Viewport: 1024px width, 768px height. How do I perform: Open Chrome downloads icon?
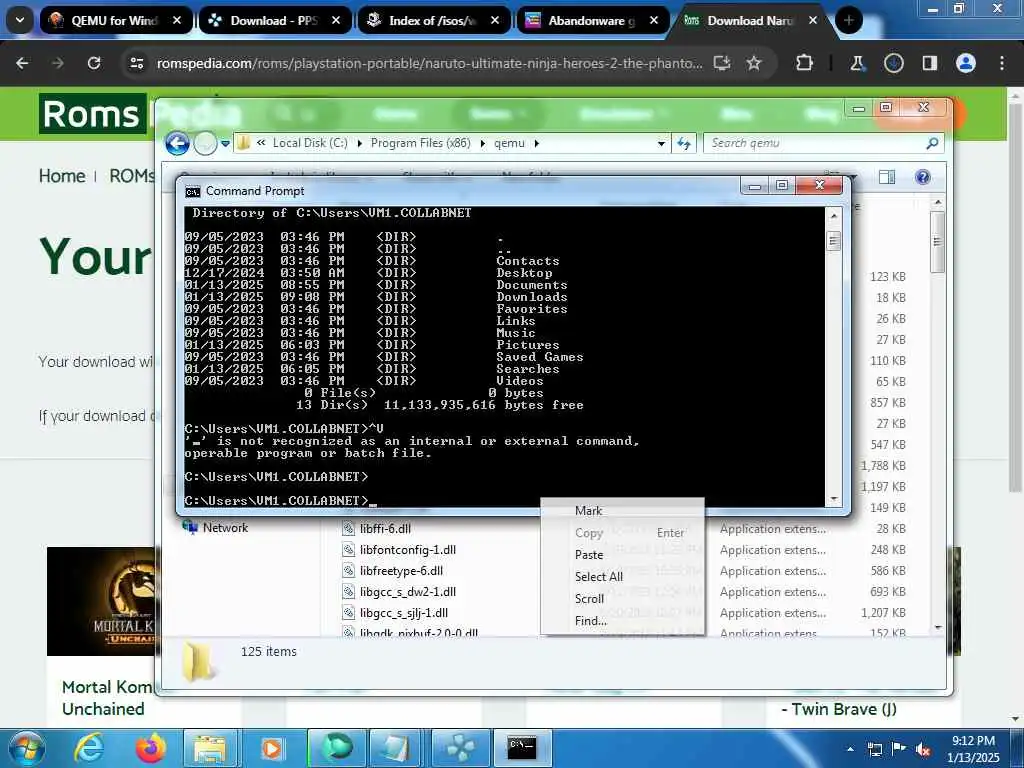click(x=893, y=63)
